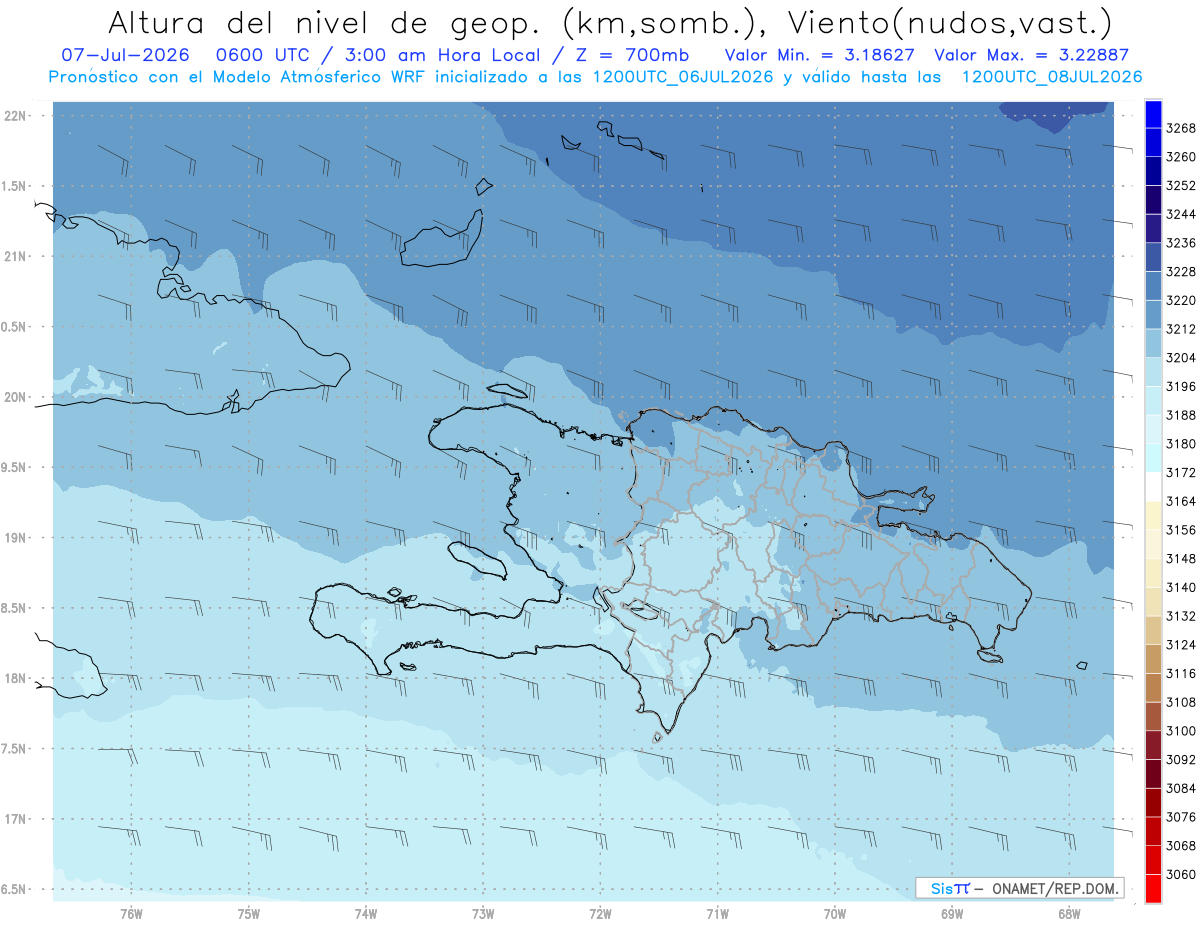Viewport: 1200px width, 927px height.
Task: Click the dark maroon swatch between 3092 and 3084
Action: pyautogui.click(x=1152, y=774)
